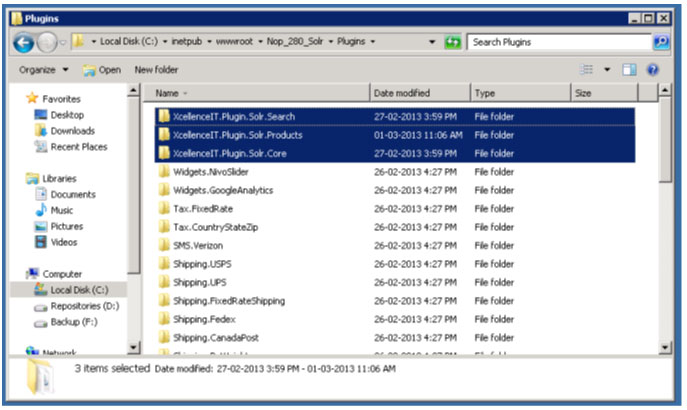Screen dimensions: 687x410
Task: Focus the Search Plugins field
Action: coord(559,42)
